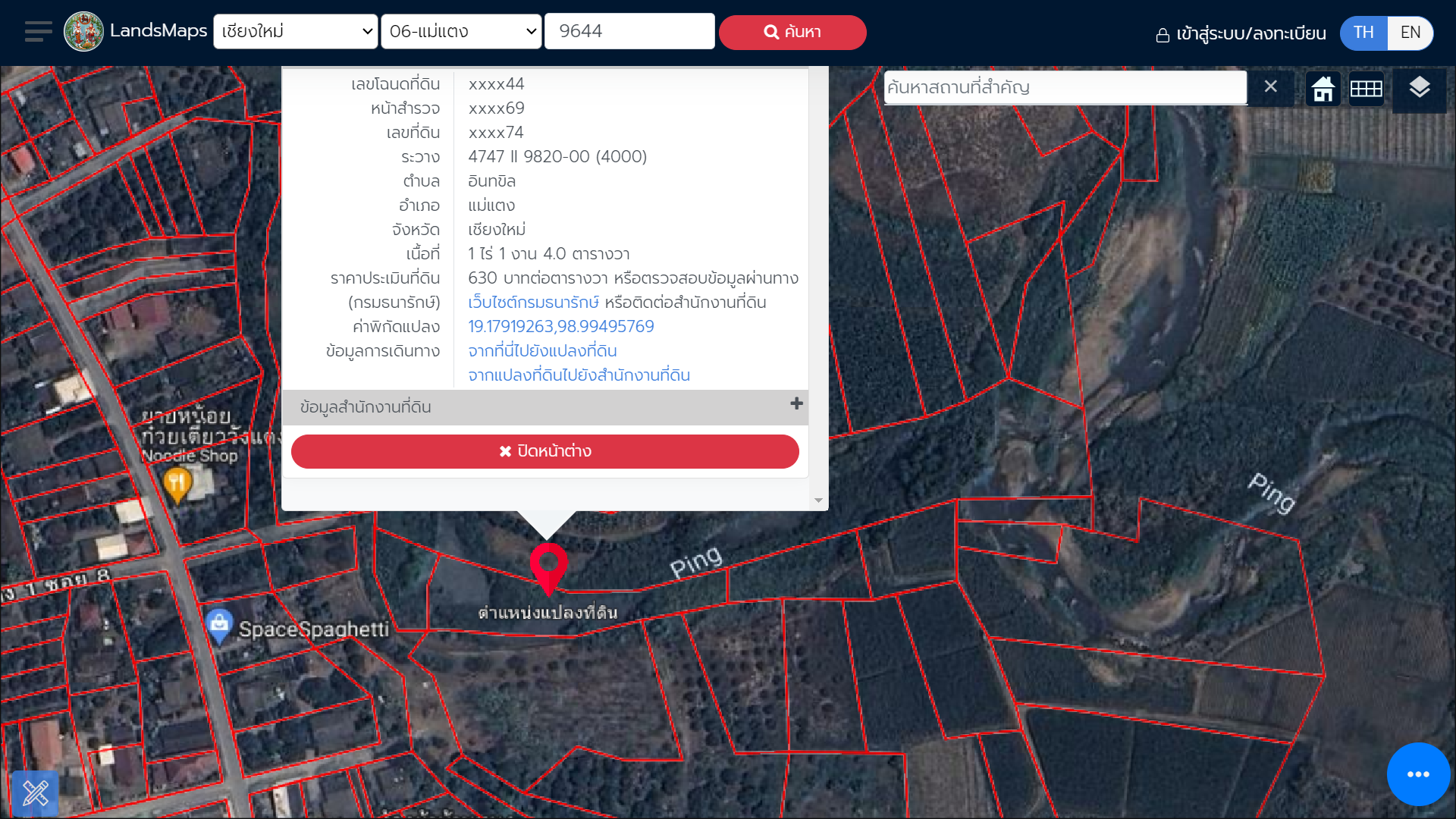
Task: Open the district dropdown 06-แม่แตง
Action: 461,32
